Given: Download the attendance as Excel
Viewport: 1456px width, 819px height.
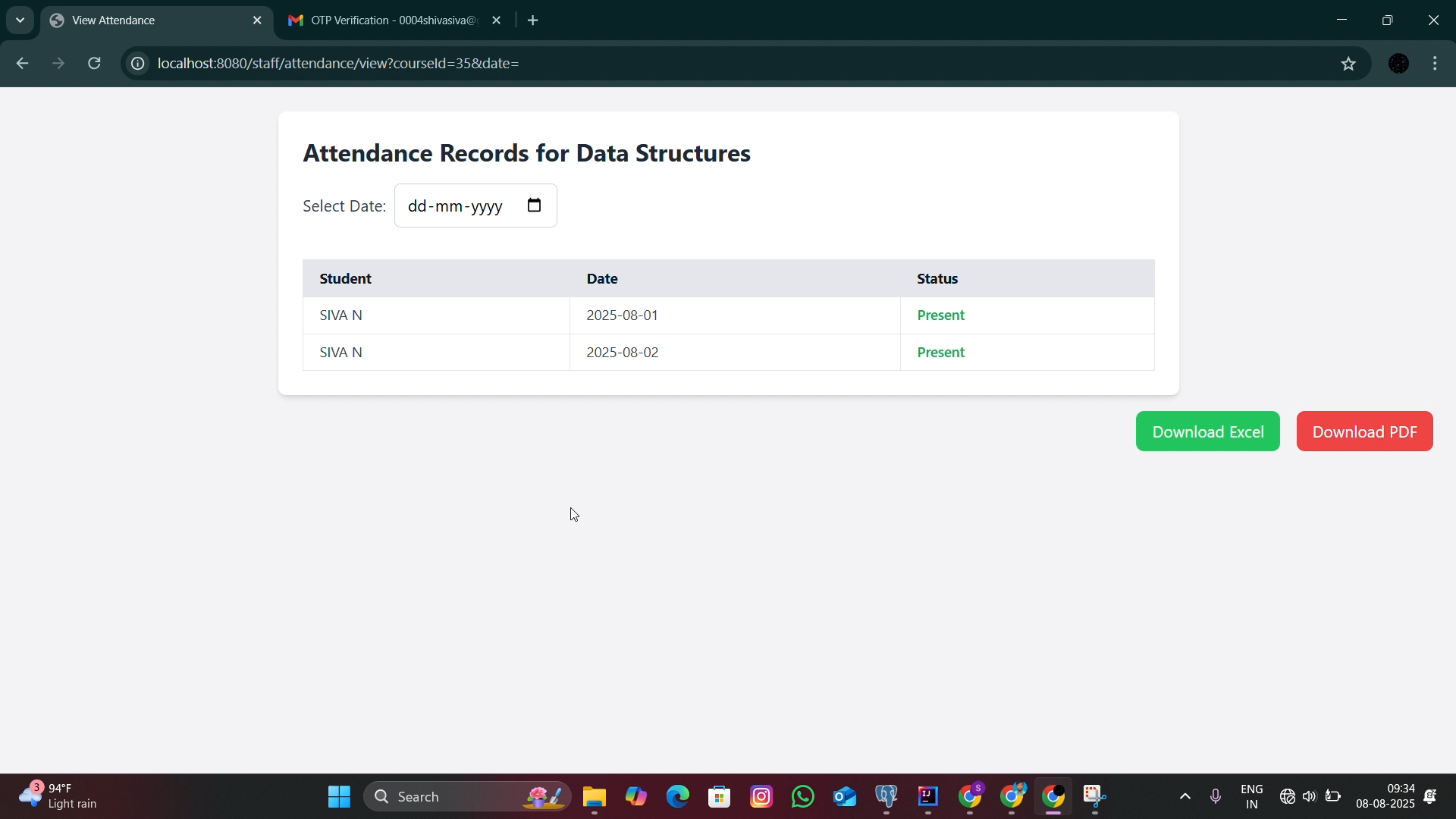Looking at the screenshot, I should click(1208, 431).
